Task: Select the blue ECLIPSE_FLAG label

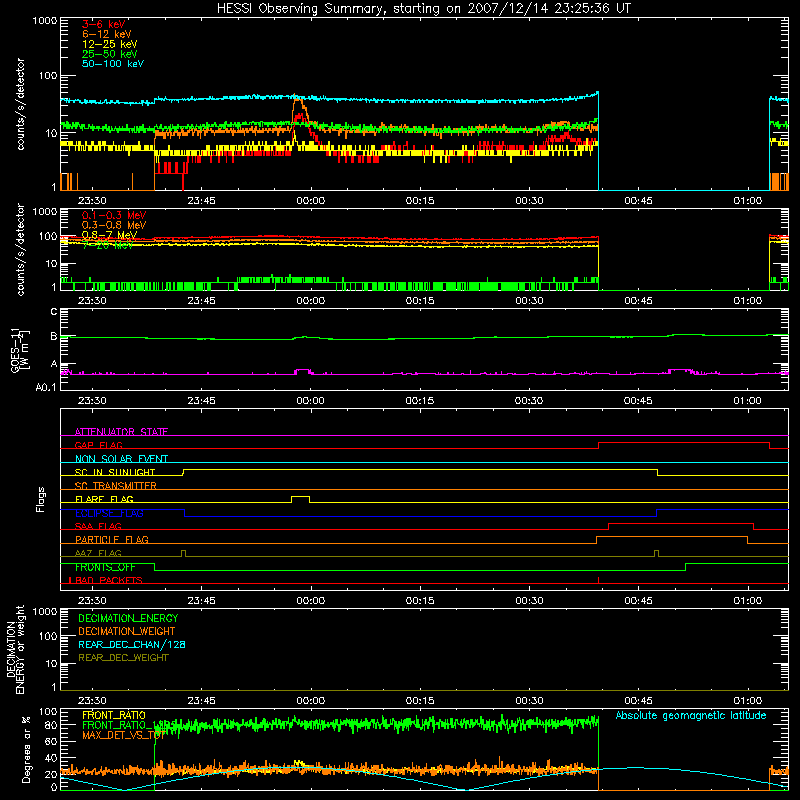Action: (109, 513)
